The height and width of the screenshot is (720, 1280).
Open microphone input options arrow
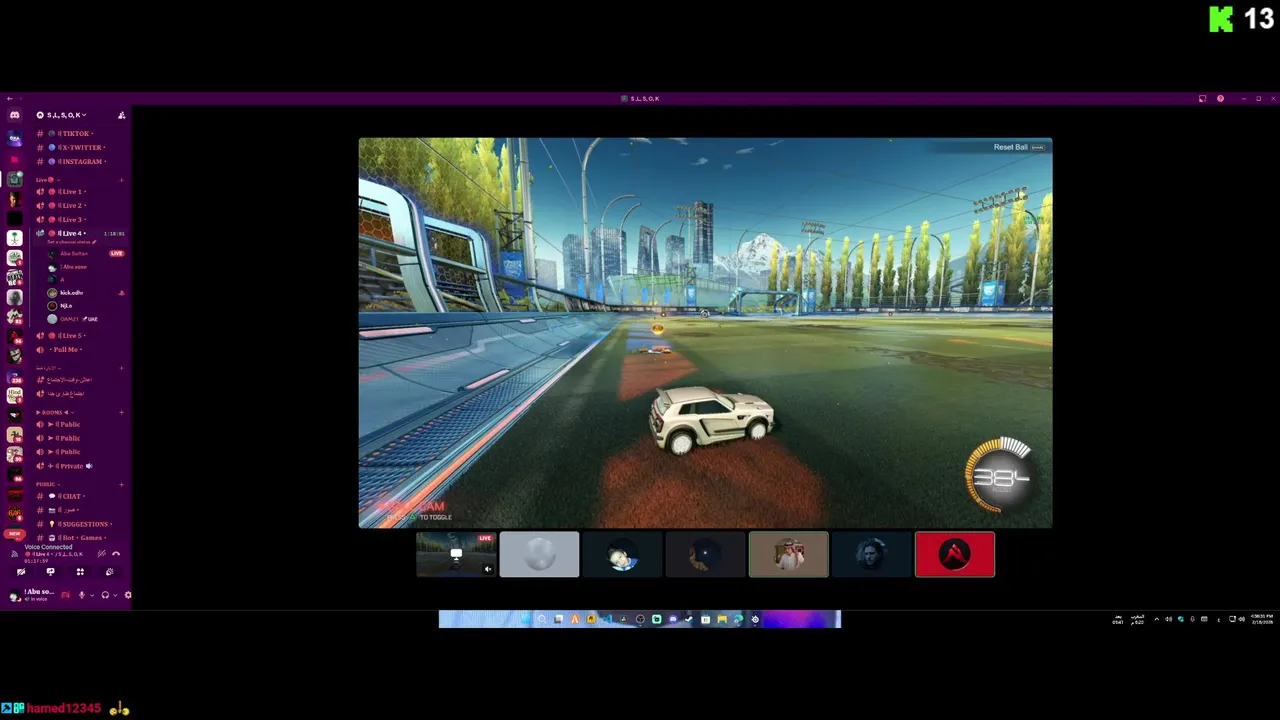tap(92, 595)
